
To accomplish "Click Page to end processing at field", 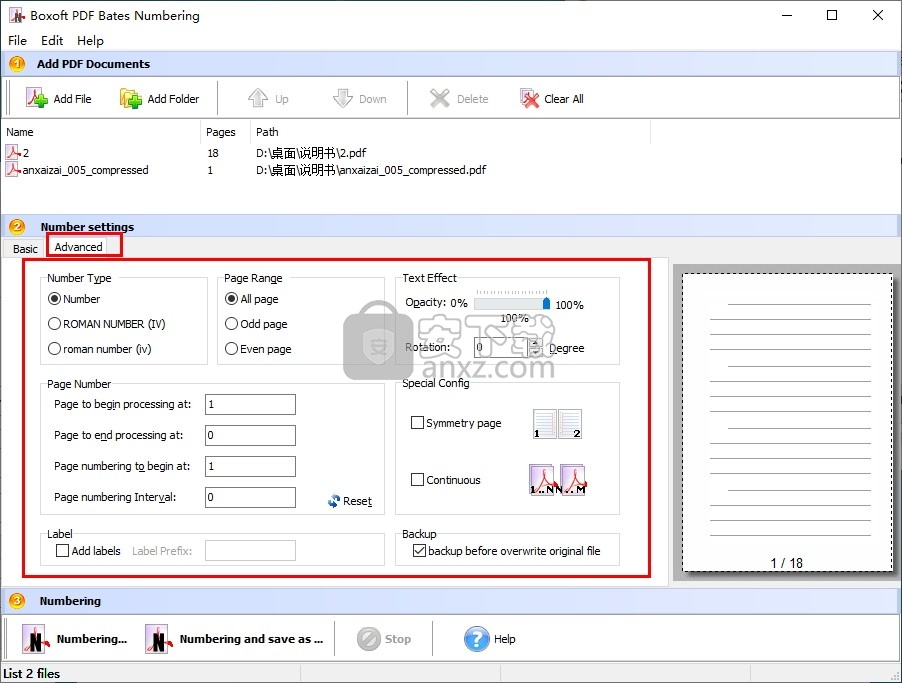I will 250,435.
